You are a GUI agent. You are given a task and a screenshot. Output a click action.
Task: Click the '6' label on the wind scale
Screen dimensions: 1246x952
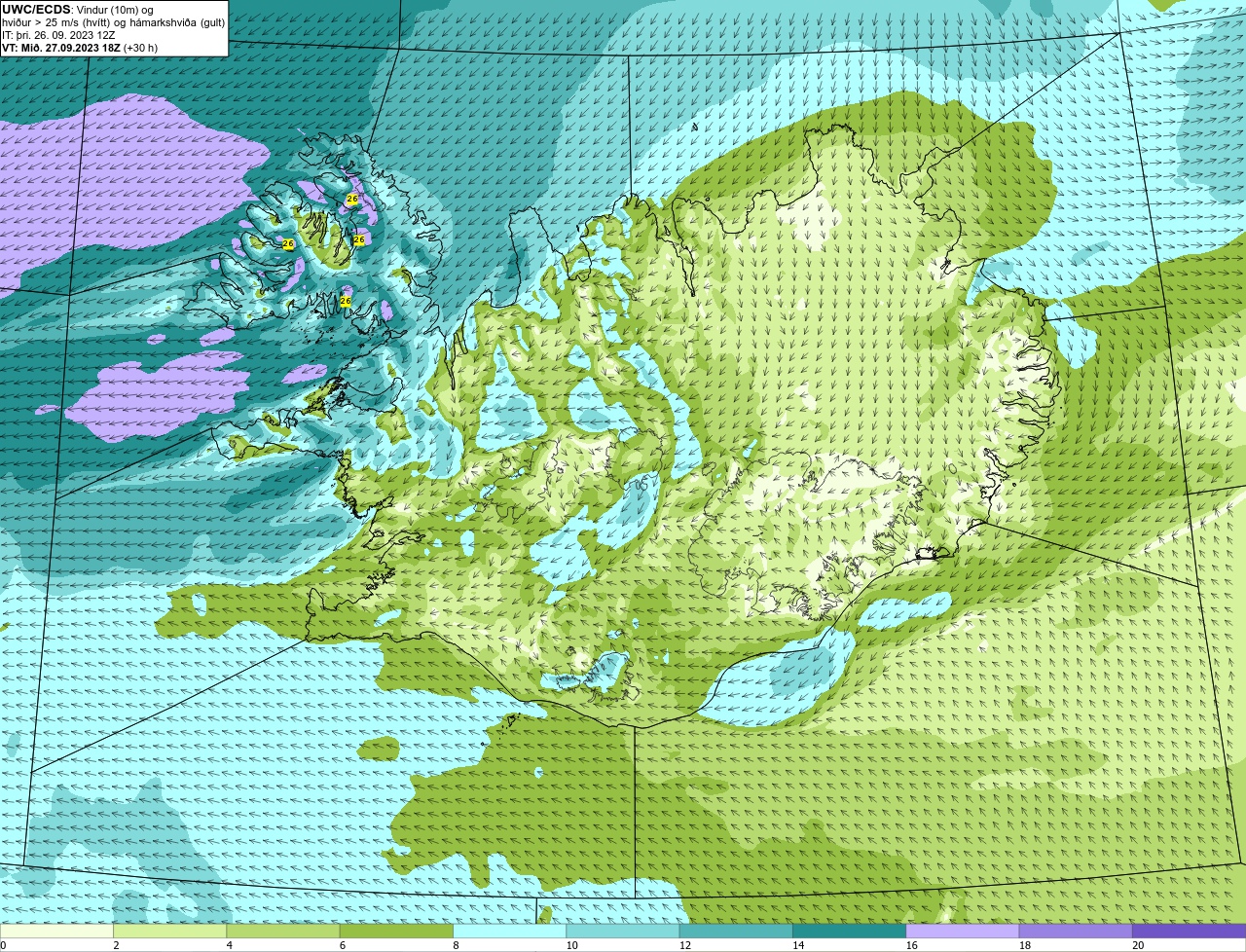pyautogui.click(x=343, y=945)
